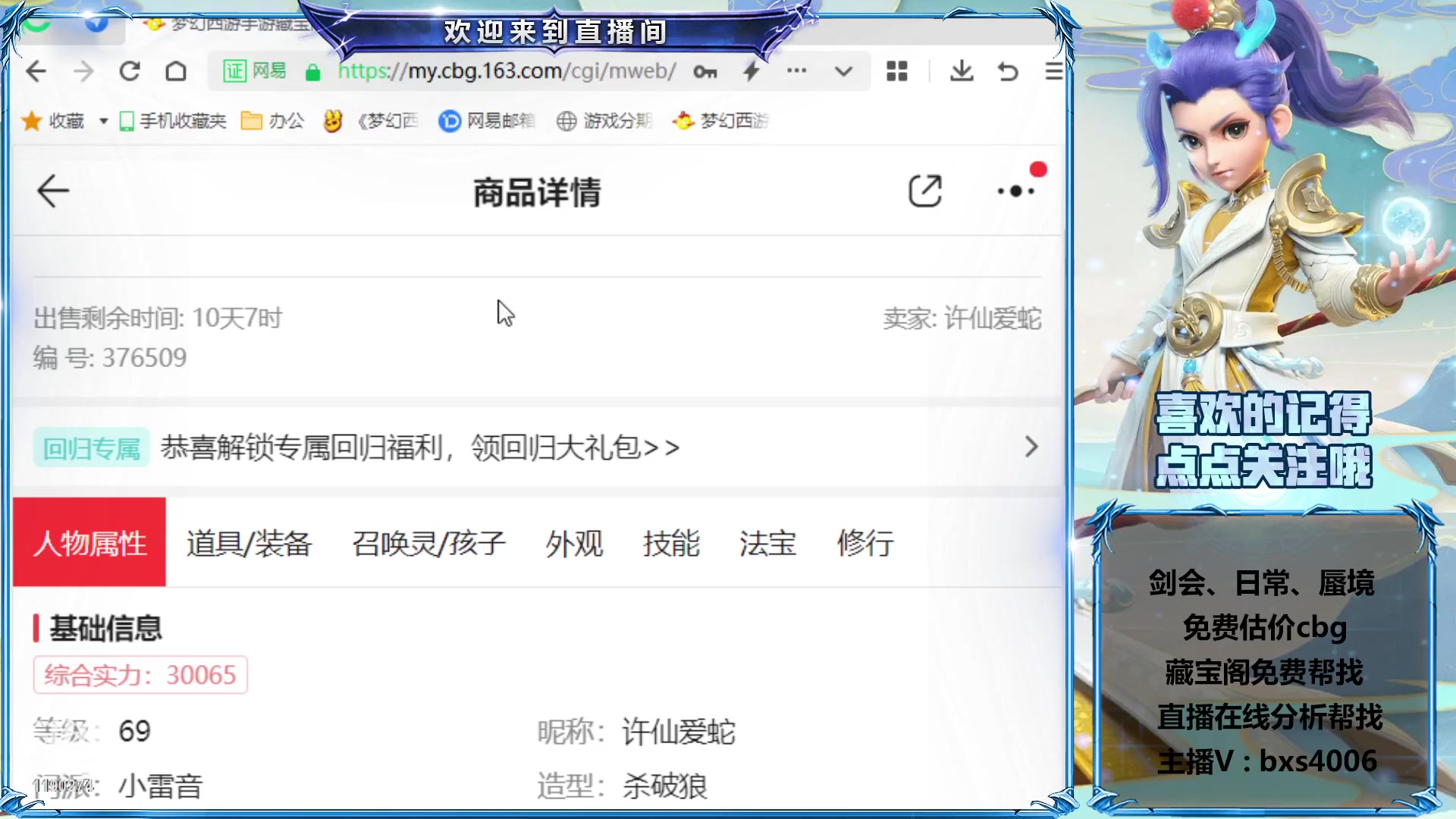Click the 造型 value 杀破狼

pos(665,786)
